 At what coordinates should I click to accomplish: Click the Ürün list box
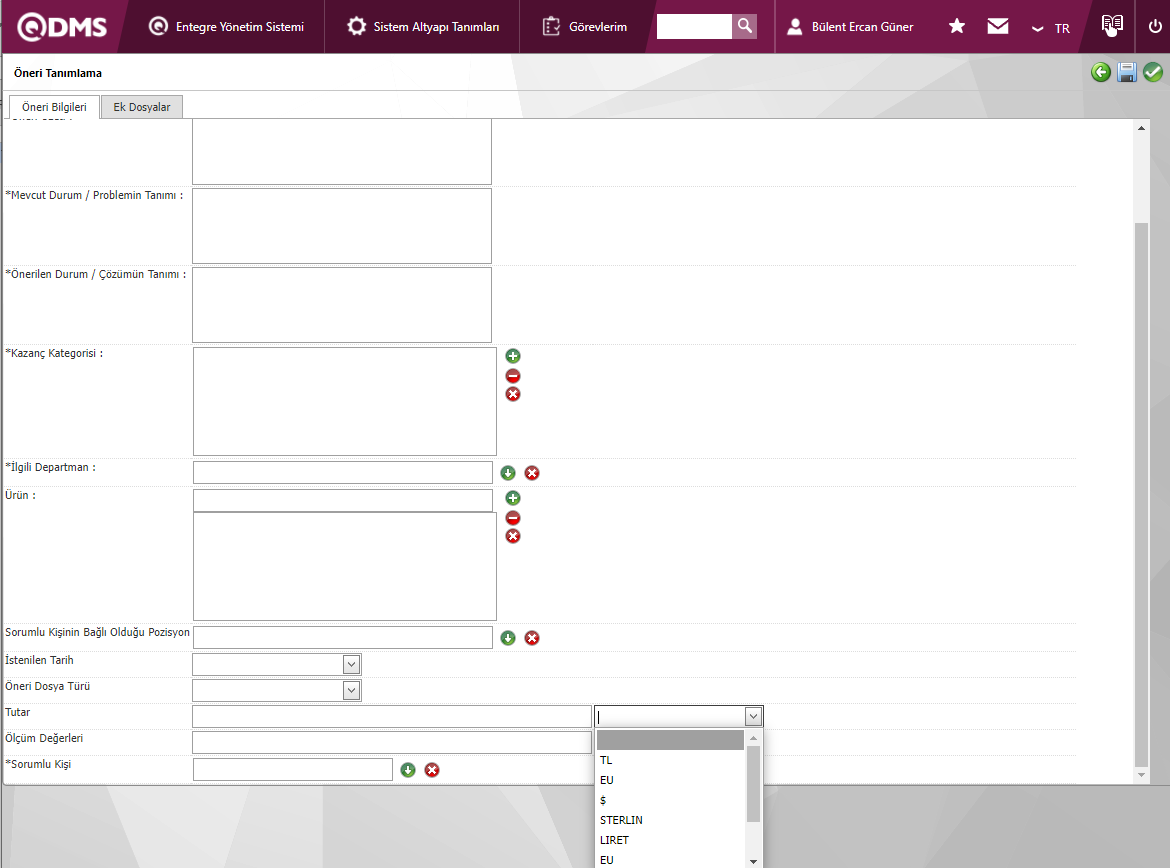(345, 566)
